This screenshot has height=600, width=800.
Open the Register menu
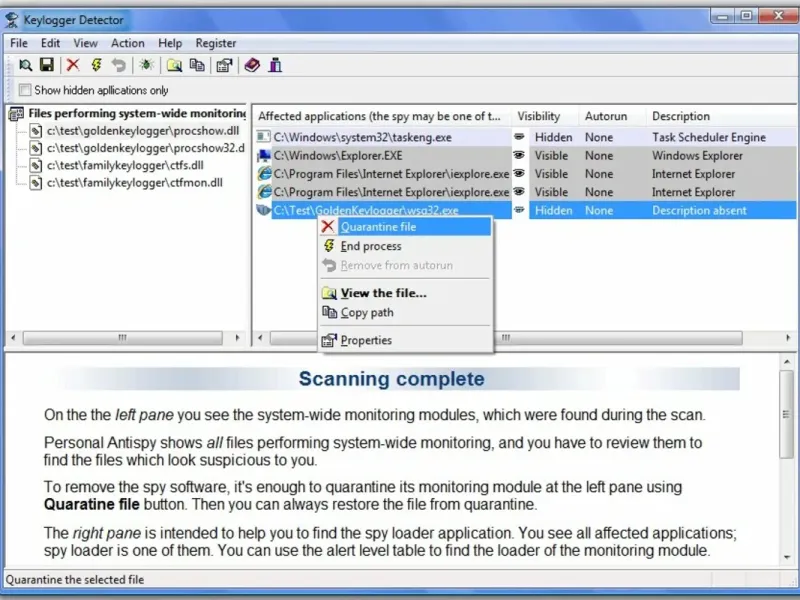[216, 43]
